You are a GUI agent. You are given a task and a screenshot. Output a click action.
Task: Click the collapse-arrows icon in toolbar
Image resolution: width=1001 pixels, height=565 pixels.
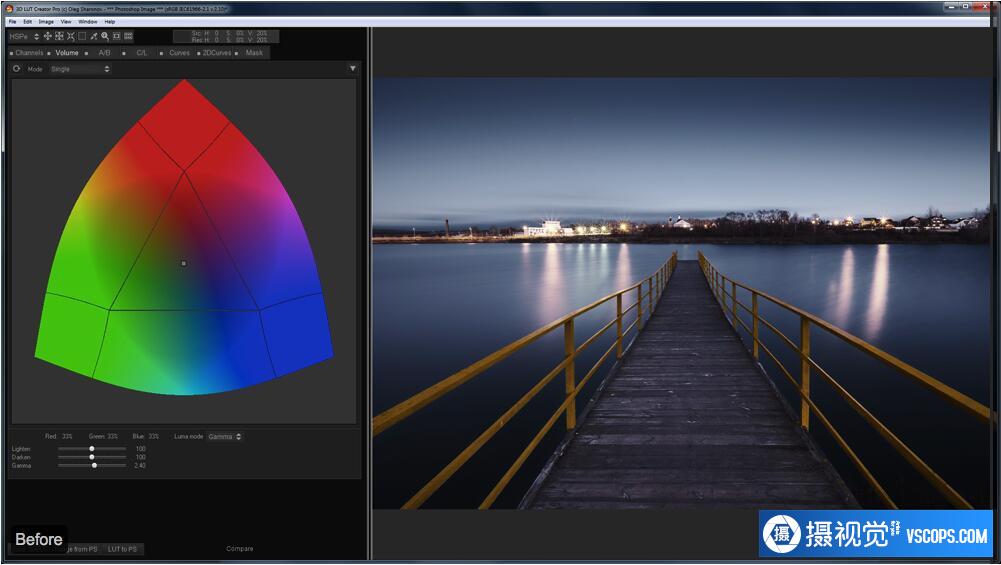(70, 36)
